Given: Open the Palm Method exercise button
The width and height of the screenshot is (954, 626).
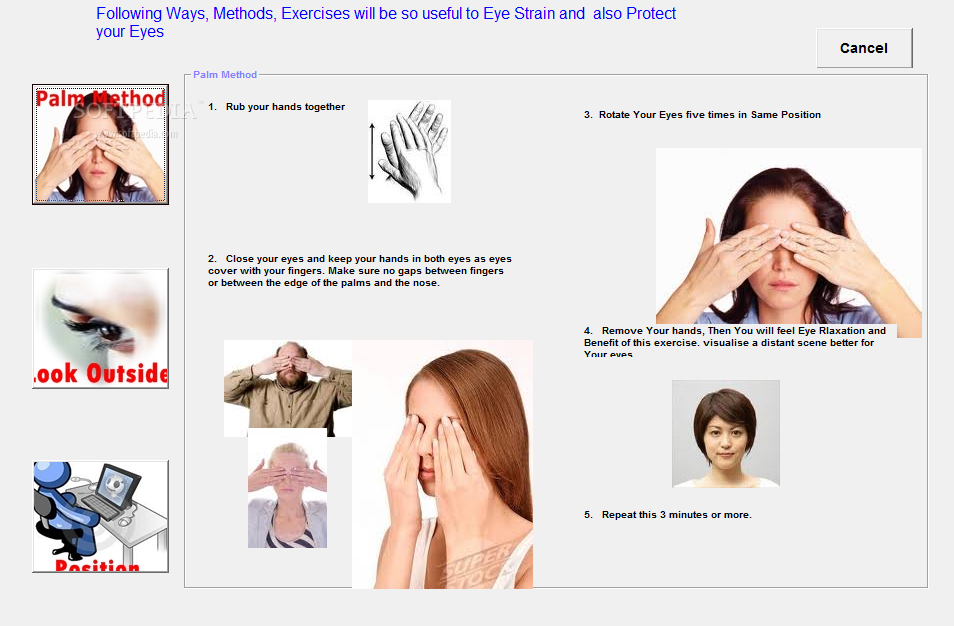Looking at the screenshot, I should pyautogui.click(x=100, y=144).
